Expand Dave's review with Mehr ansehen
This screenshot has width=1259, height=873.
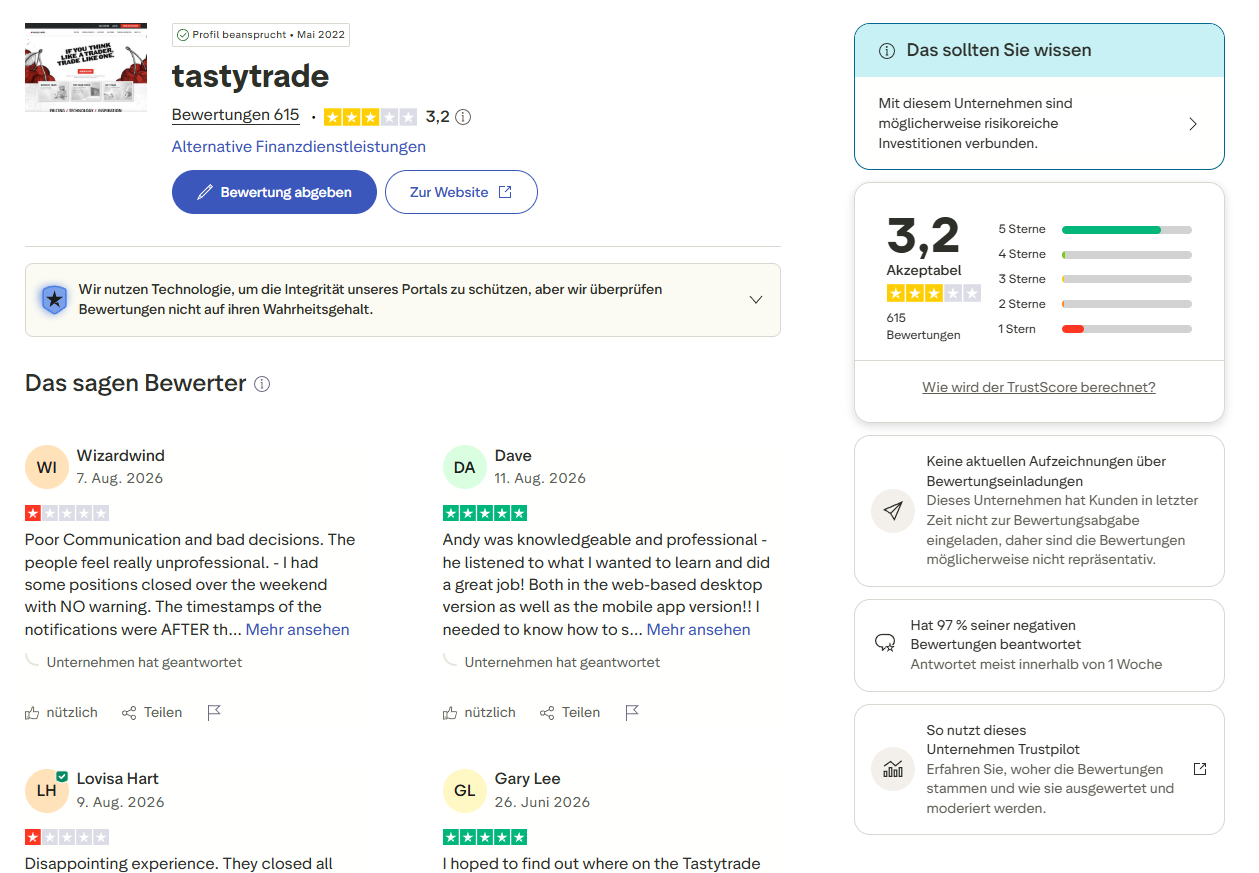[x=699, y=629]
